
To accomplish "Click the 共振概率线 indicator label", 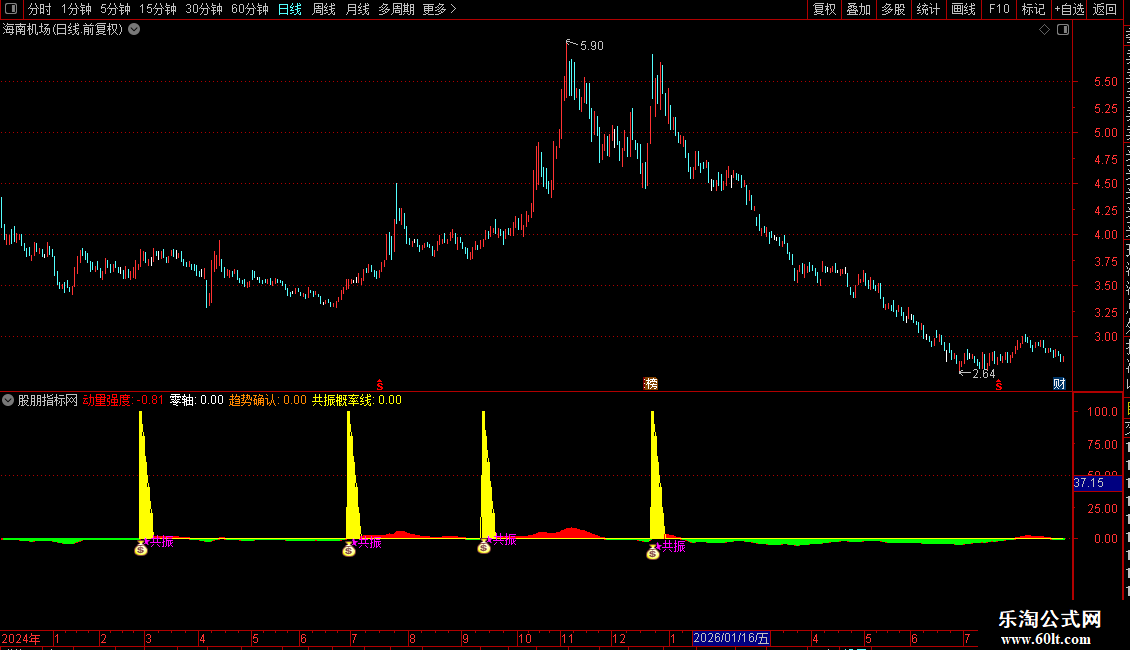I will 357,400.
